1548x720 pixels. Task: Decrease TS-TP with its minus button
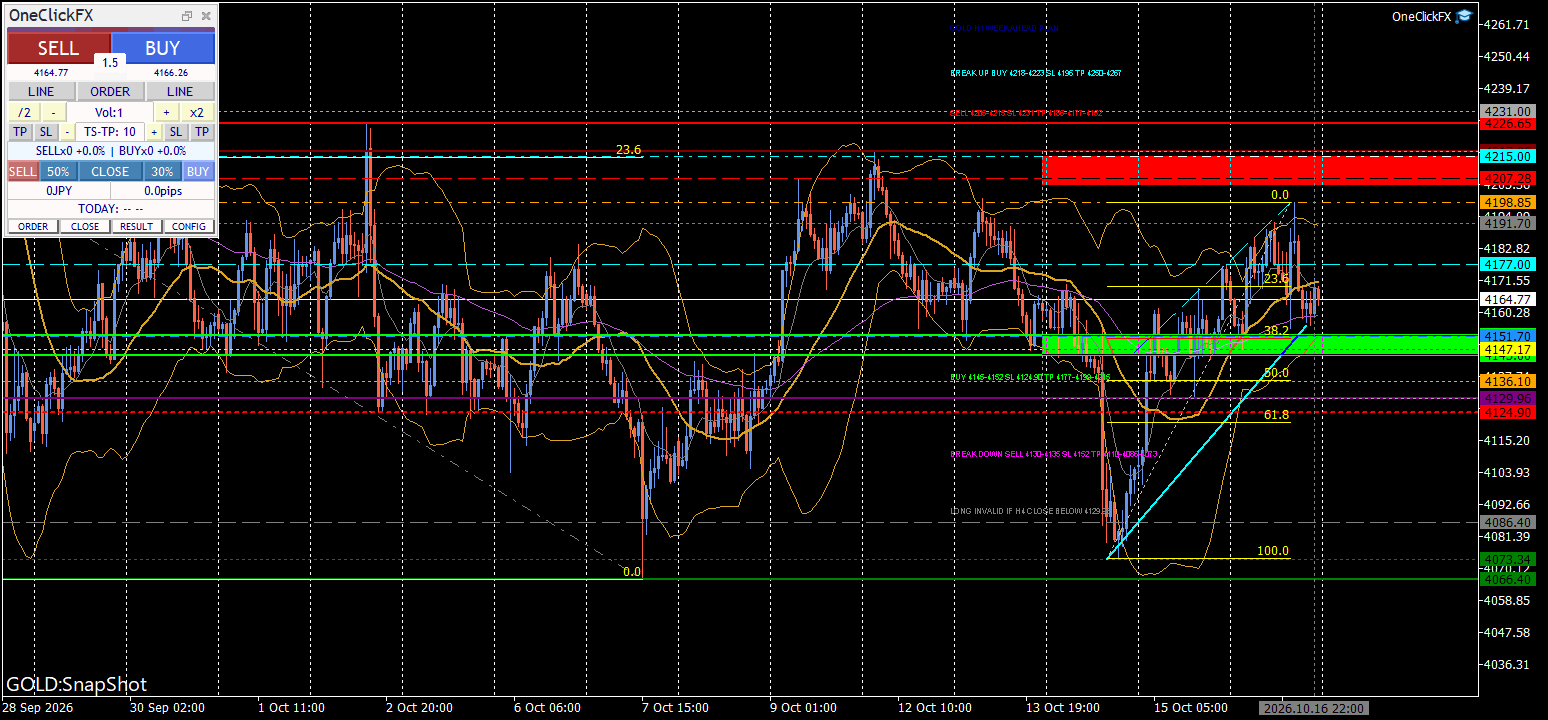pyautogui.click(x=67, y=132)
